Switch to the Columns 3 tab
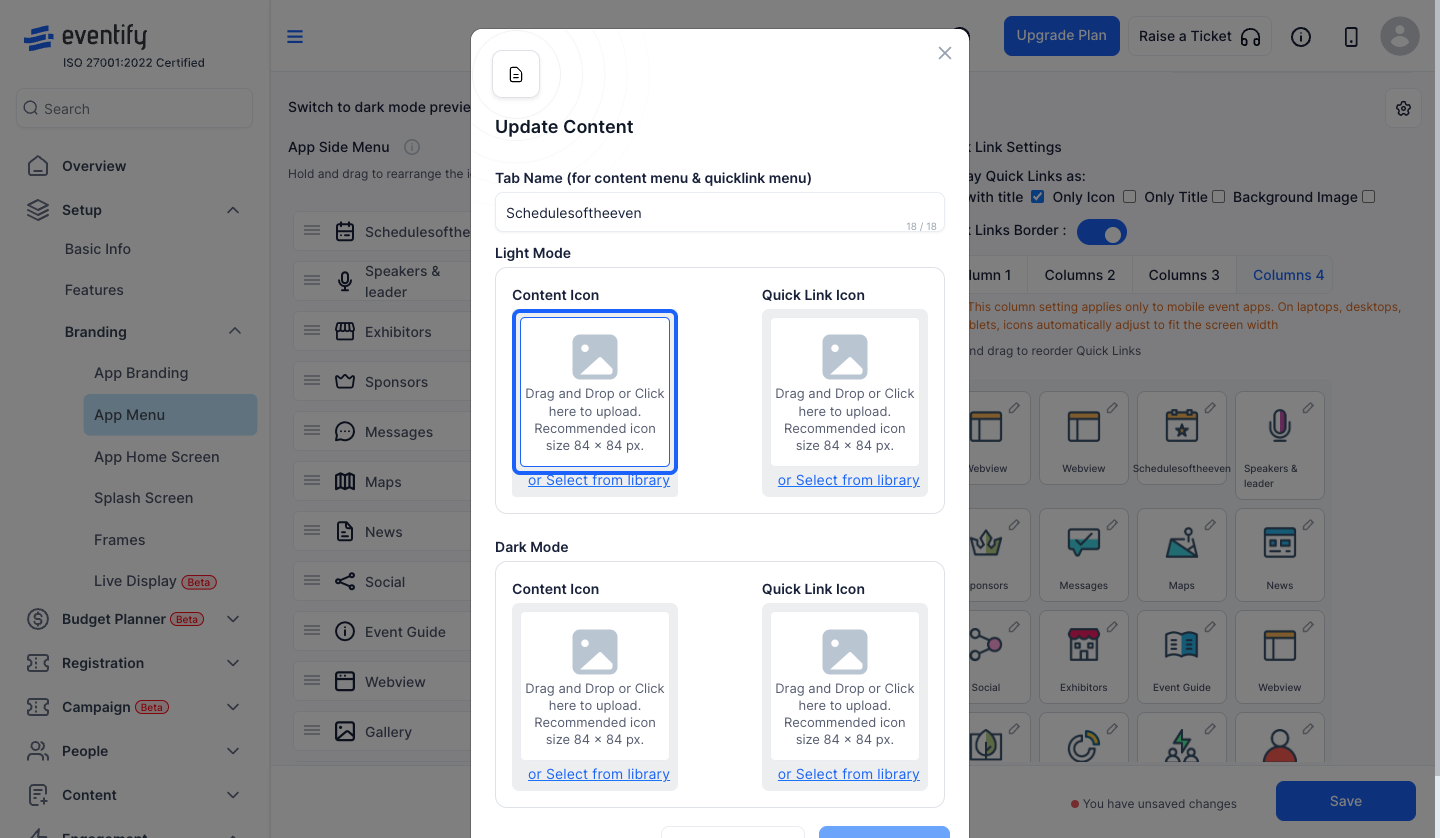This screenshot has width=1440, height=838. tap(1184, 275)
